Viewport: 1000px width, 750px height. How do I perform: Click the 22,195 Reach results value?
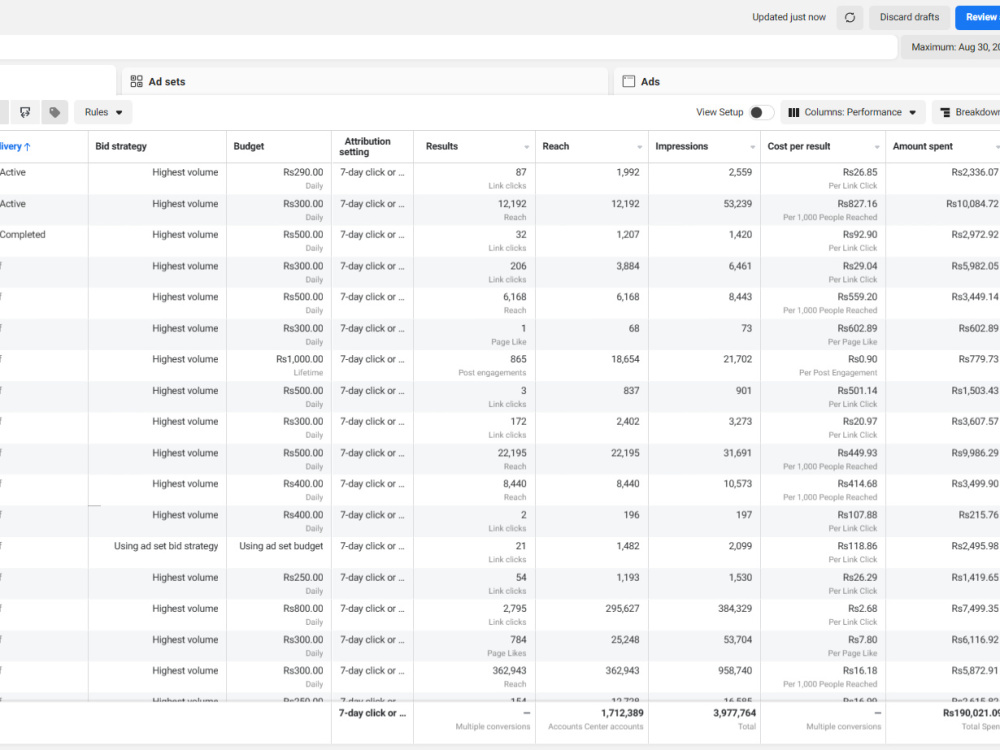coord(511,453)
